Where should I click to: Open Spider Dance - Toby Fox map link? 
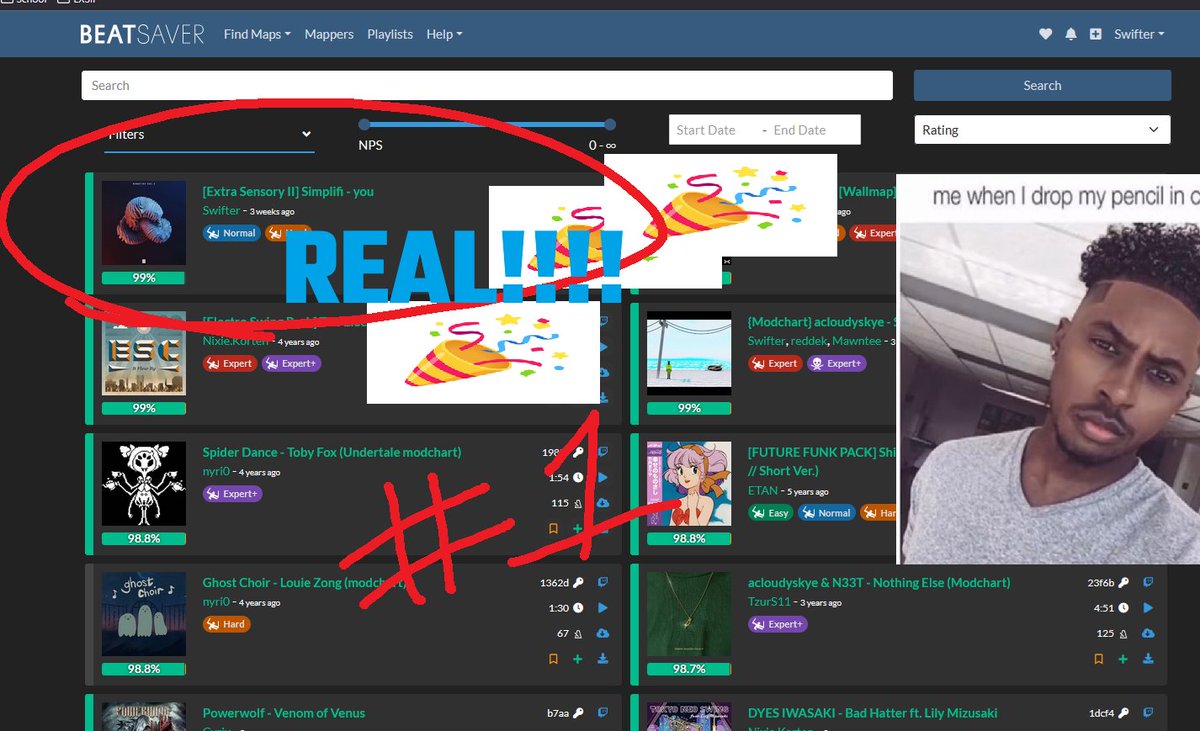tap(332, 452)
